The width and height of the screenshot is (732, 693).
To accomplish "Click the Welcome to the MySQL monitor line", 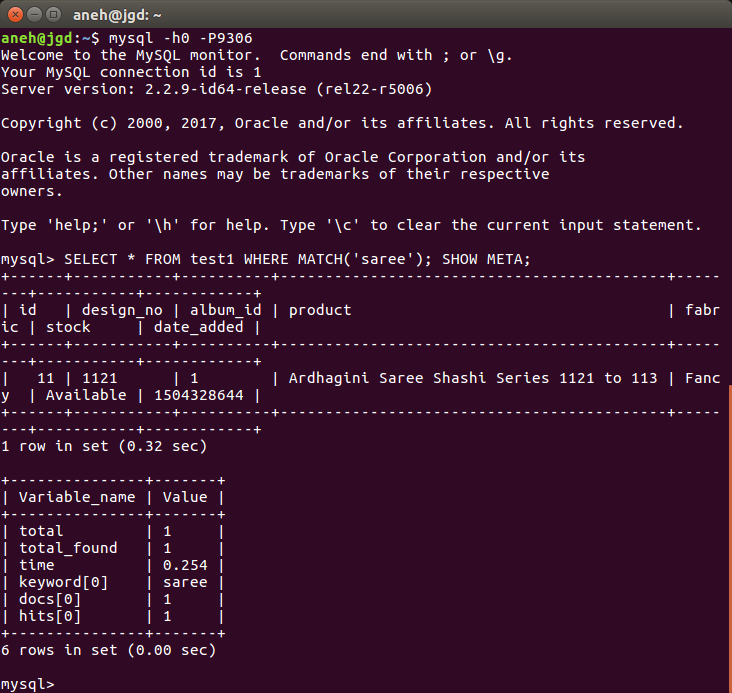I will (257, 55).
